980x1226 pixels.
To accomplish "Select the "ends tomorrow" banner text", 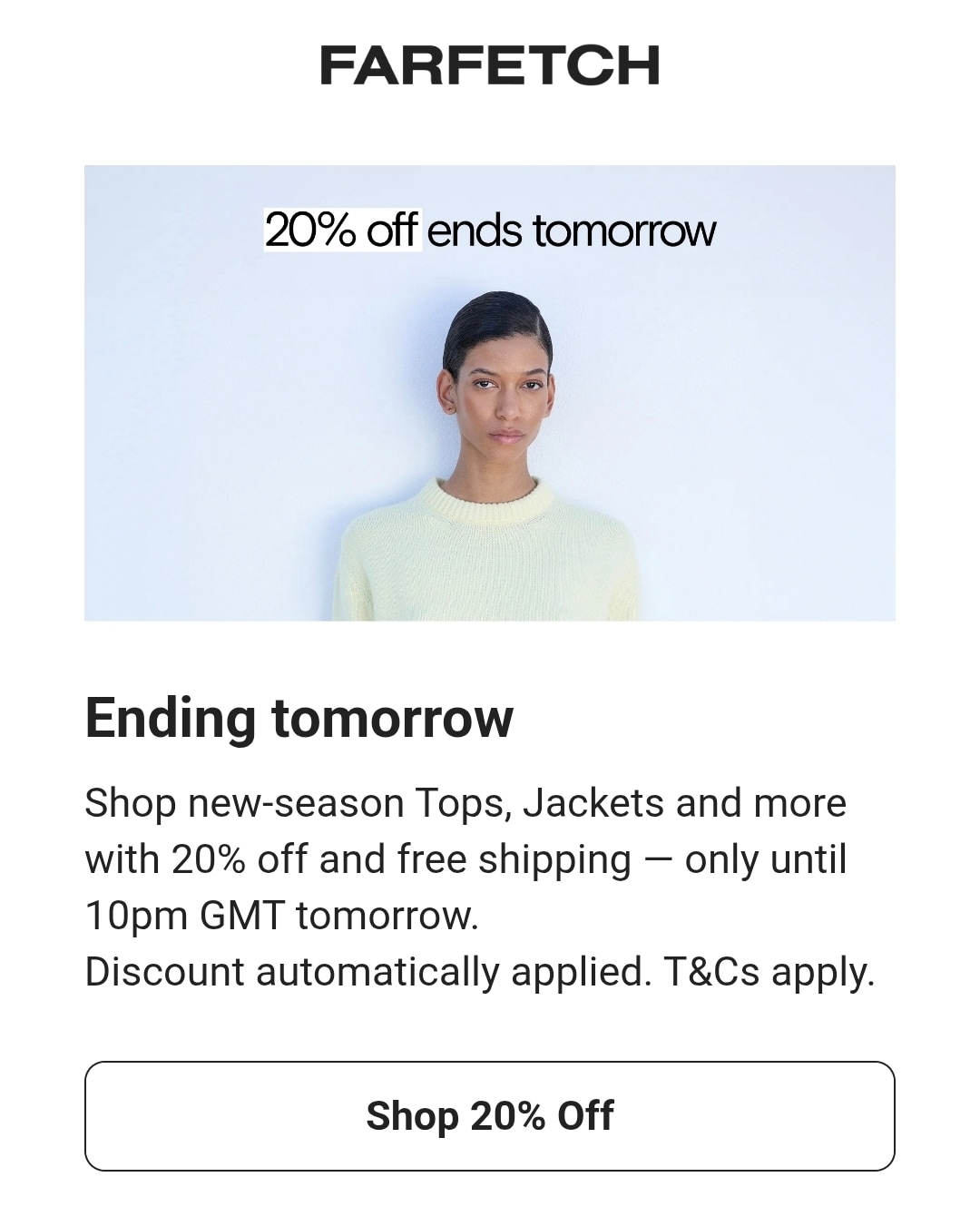I will point(571,230).
